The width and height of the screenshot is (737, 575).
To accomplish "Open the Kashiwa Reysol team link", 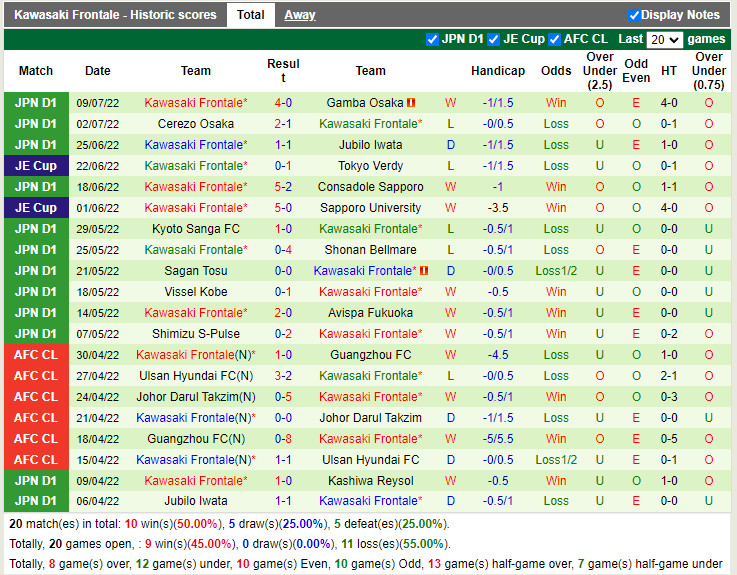I will 370,481.
